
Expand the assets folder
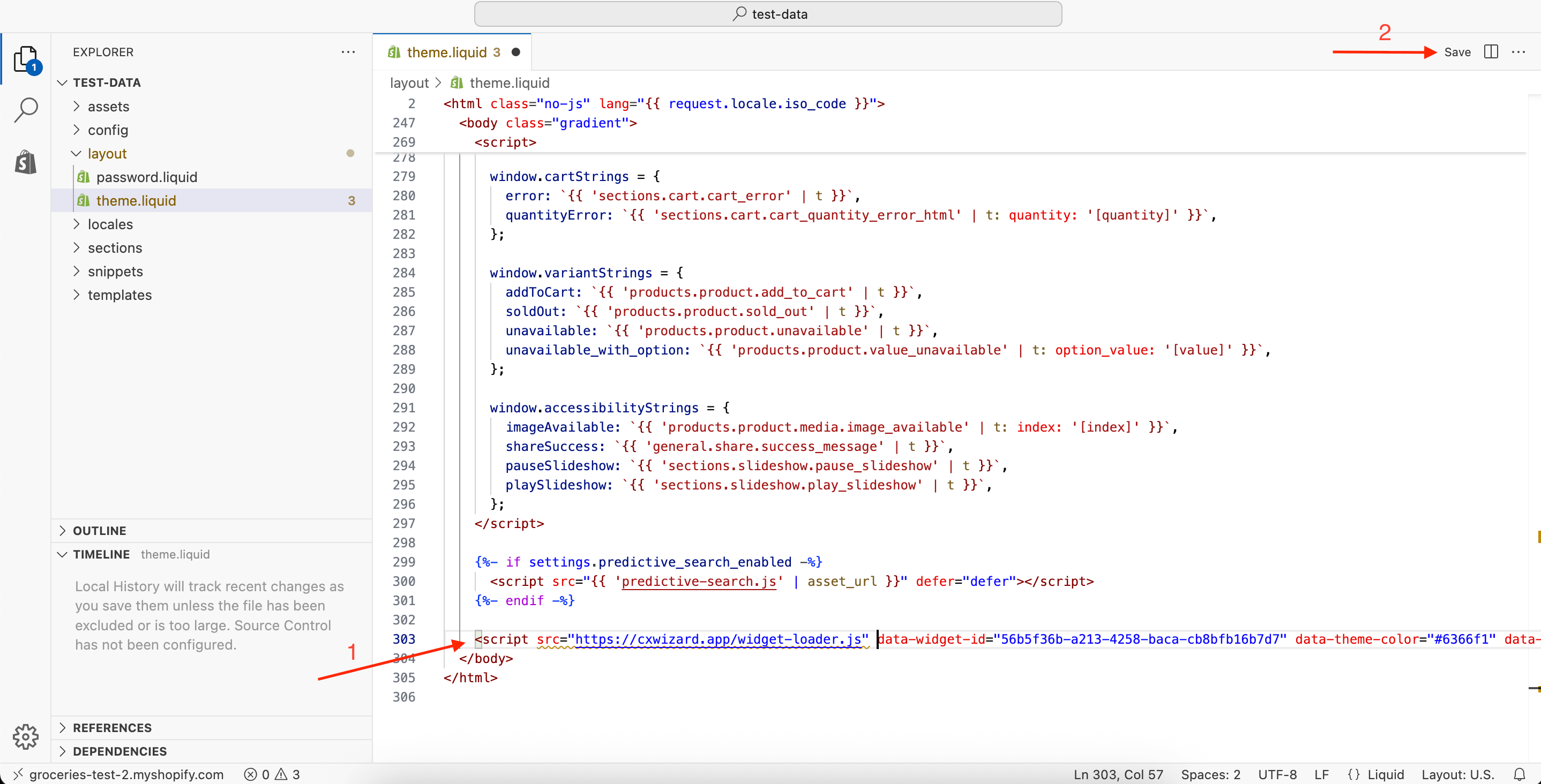pyautogui.click(x=108, y=107)
